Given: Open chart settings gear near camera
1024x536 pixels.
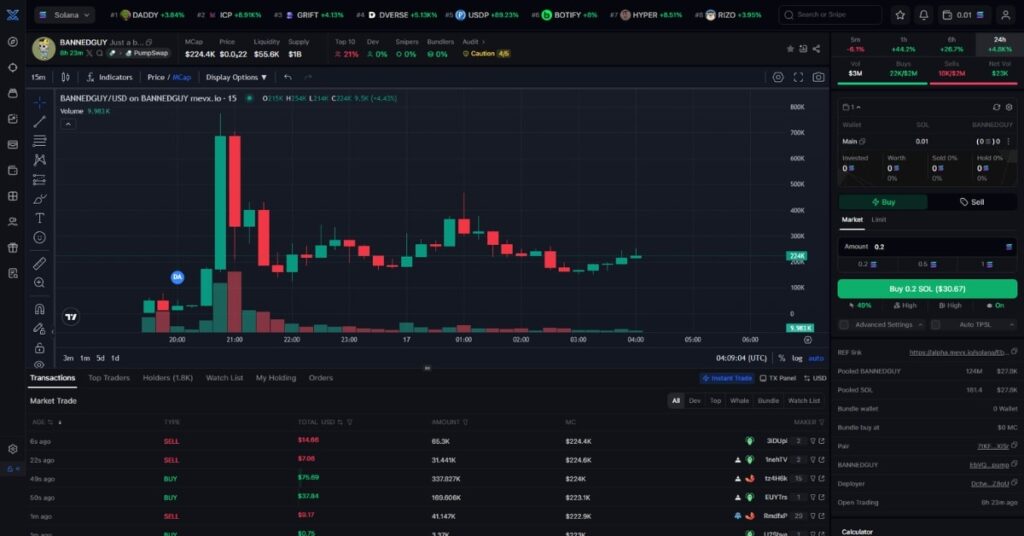Looking at the screenshot, I should click(x=778, y=77).
